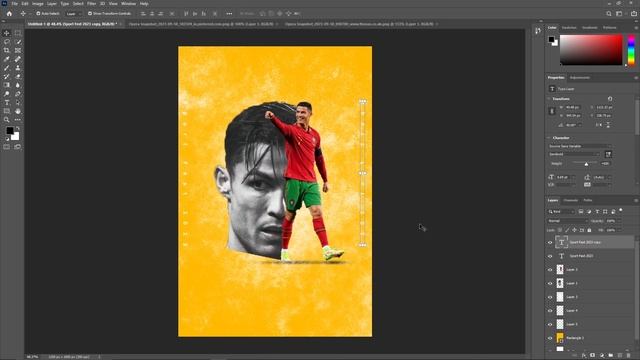This screenshot has width=640, height=360.
Task: Select the Rectangle 1 layer thumbnail
Action: coord(560,338)
